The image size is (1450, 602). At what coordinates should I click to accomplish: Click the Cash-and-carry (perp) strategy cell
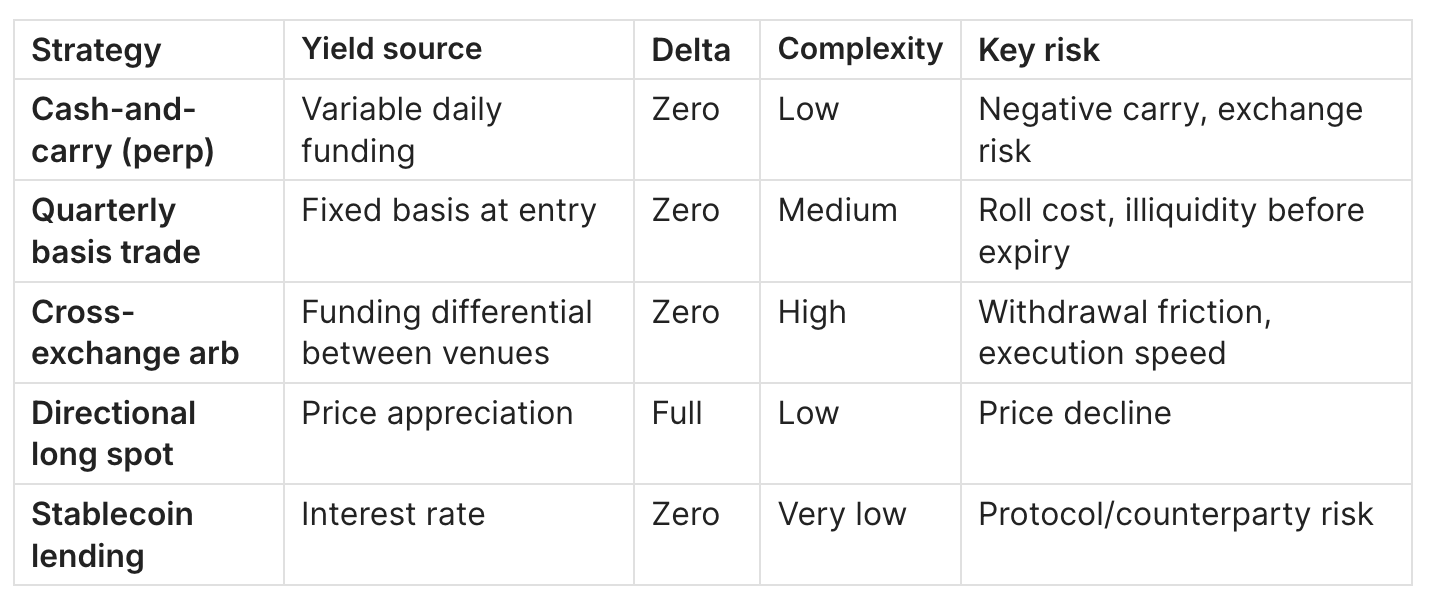tap(122, 130)
